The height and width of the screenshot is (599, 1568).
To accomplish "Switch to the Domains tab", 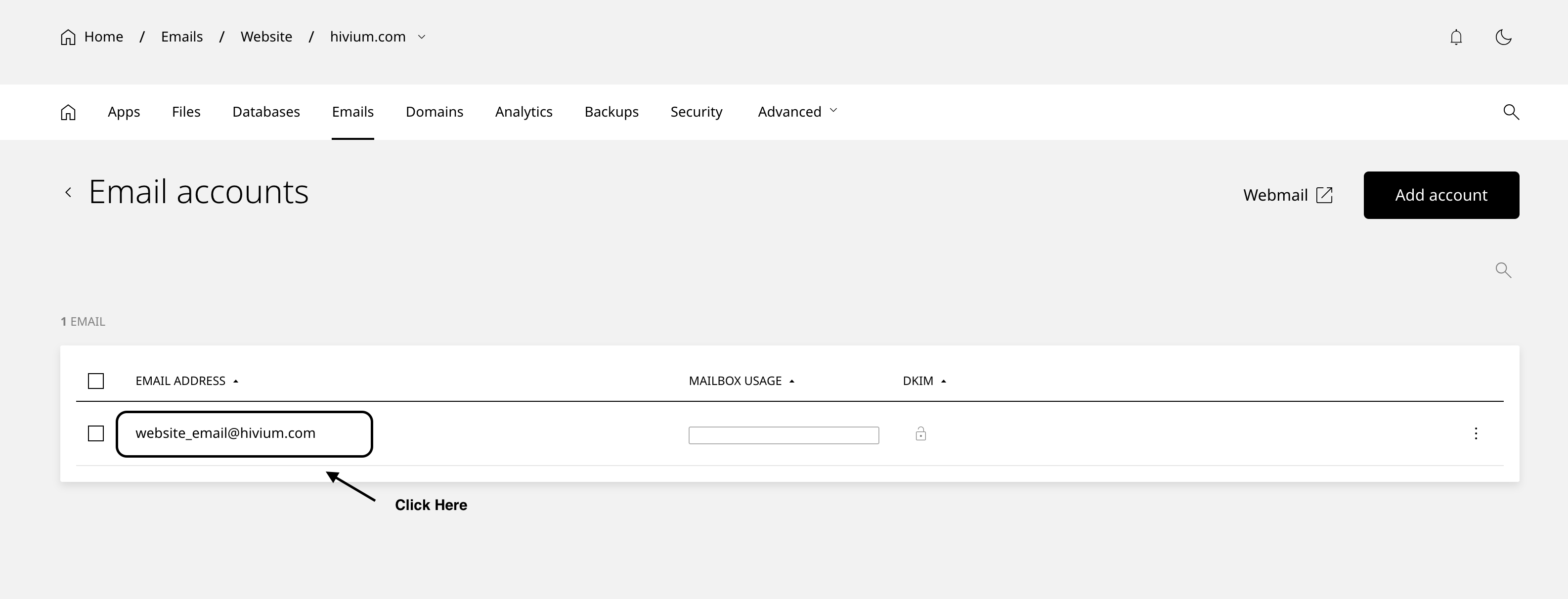I will (x=434, y=112).
